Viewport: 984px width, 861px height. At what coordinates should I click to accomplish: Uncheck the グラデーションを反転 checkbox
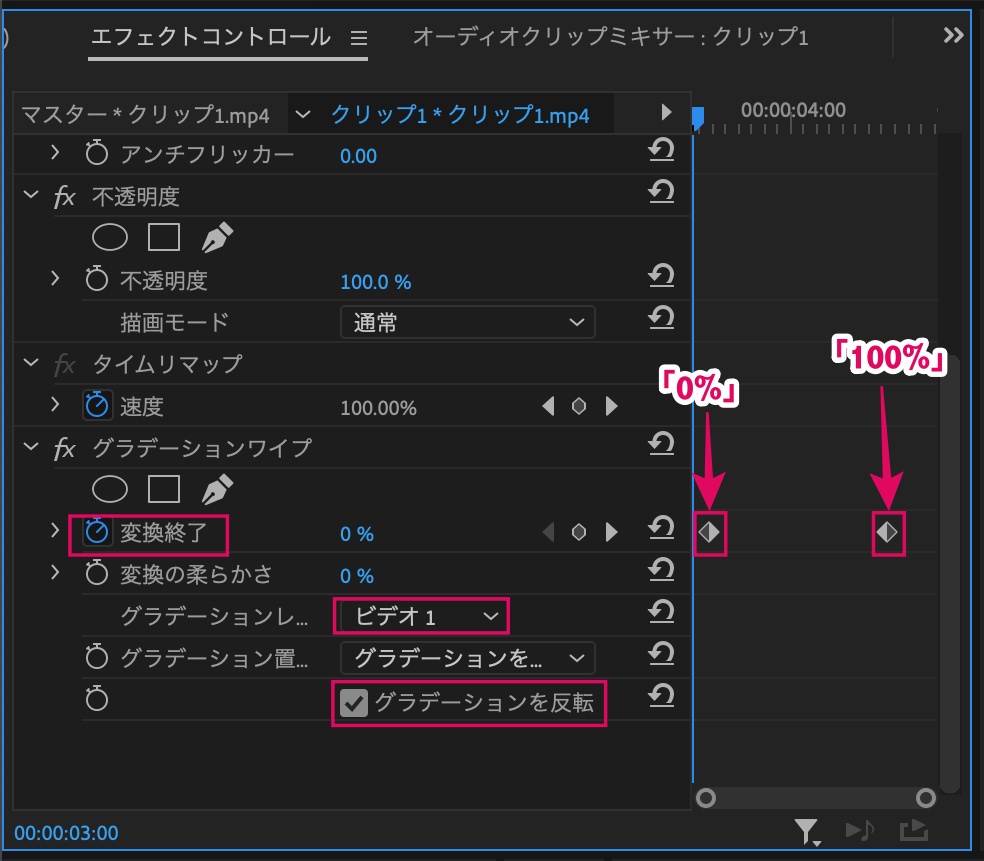tap(354, 703)
